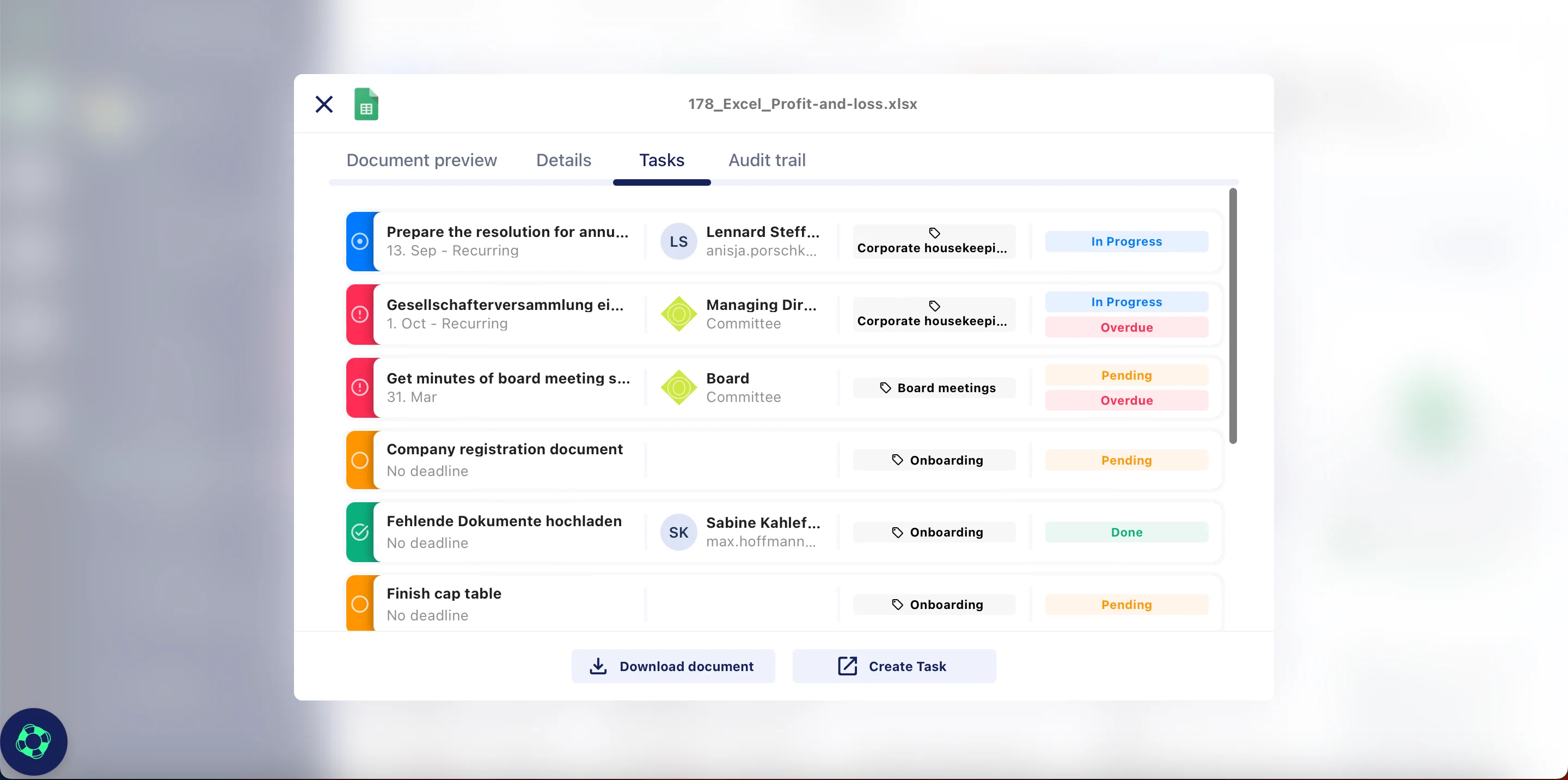Switch to the Document preview tab
This screenshot has width=1568, height=780.
tap(421, 160)
